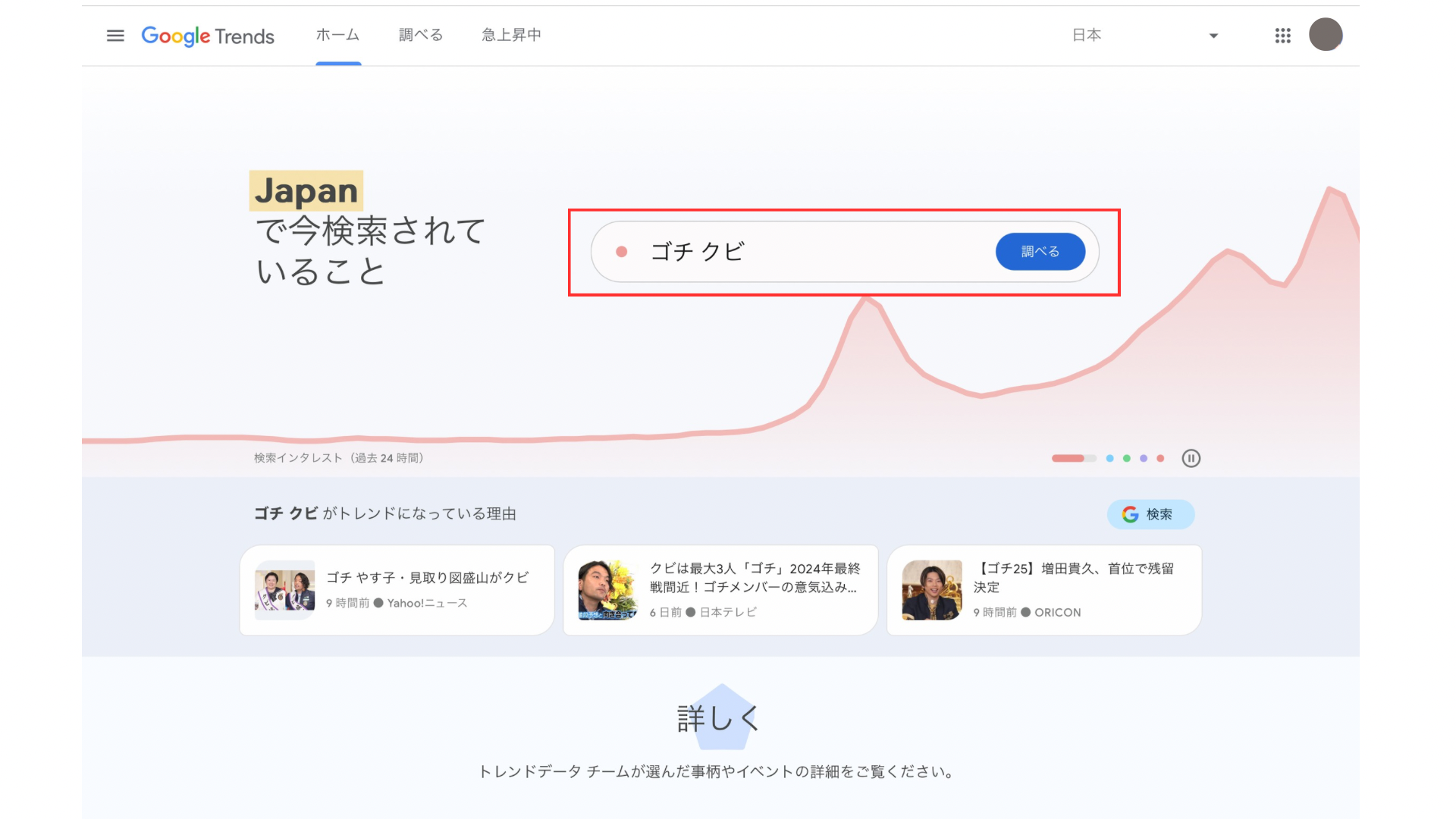The image size is (1456, 819).
Task: Click the active carousel progress bar
Action: [1073, 458]
